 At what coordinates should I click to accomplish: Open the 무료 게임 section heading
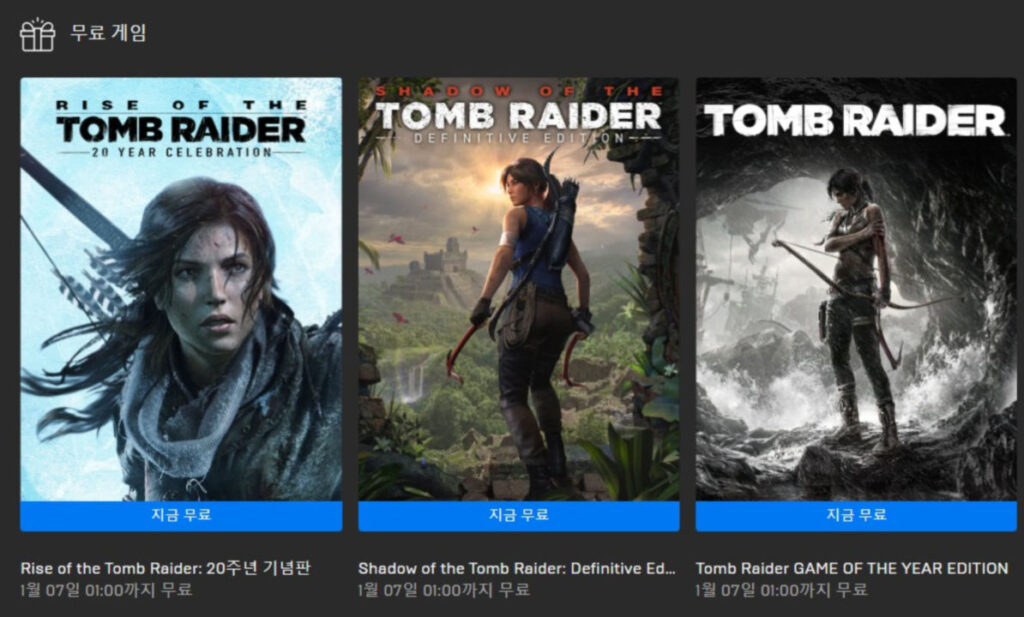pos(108,33)
